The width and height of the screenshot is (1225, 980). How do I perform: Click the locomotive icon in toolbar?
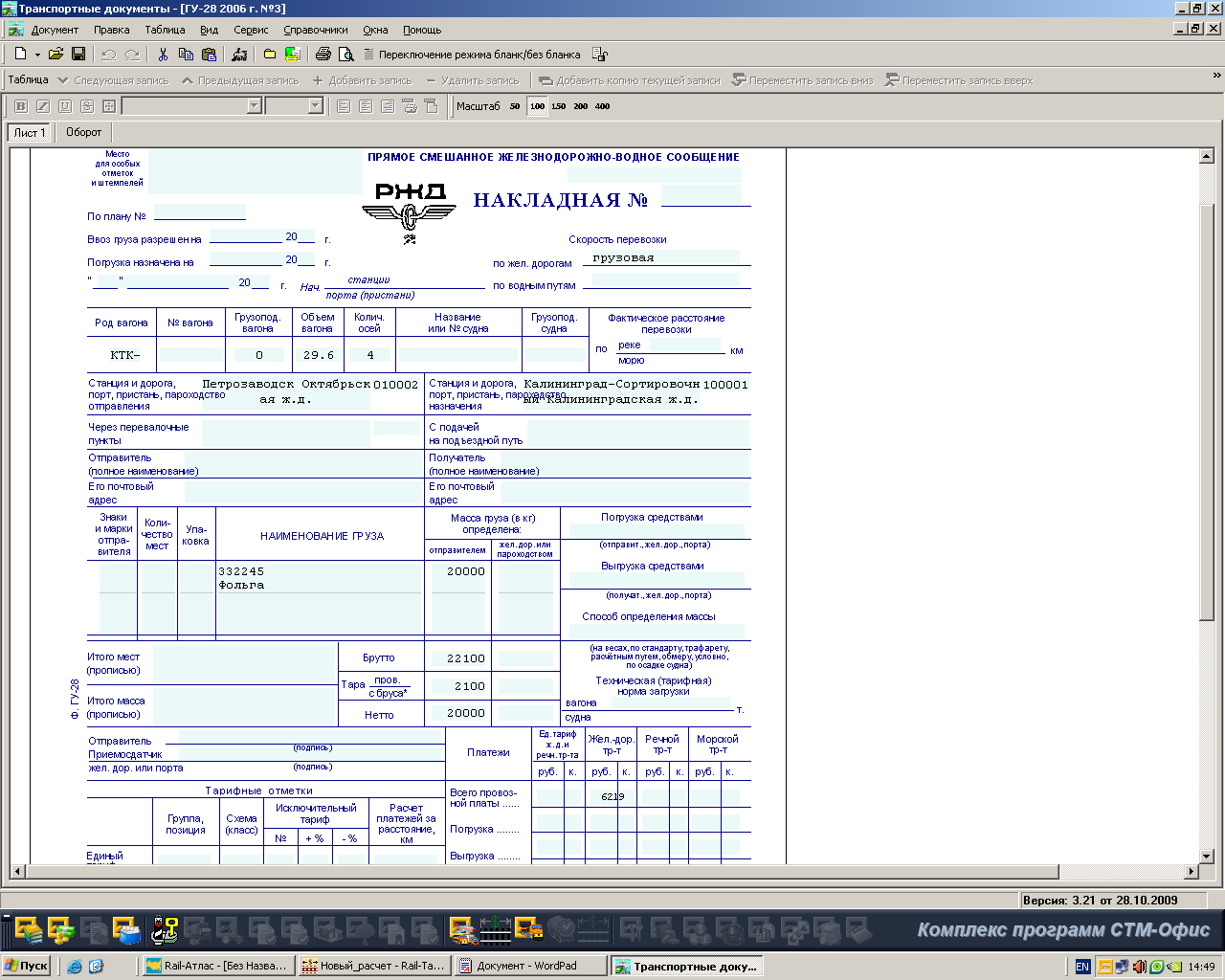tap(239, 55)
